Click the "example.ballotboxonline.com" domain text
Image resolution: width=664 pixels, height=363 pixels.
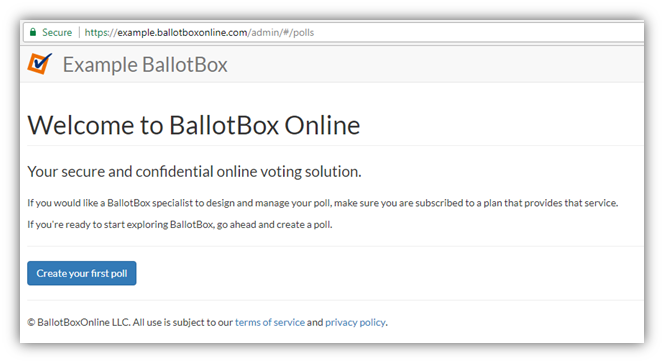[x=183, y=33]
